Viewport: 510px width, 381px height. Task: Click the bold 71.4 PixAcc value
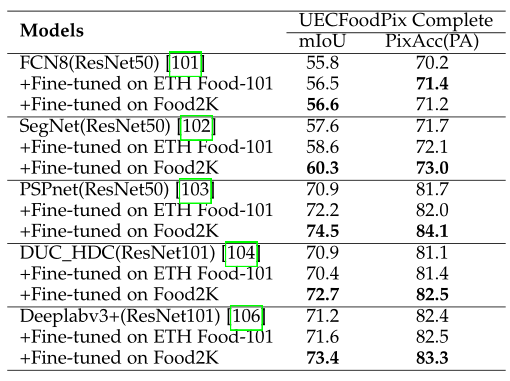[x=432, y=83]
